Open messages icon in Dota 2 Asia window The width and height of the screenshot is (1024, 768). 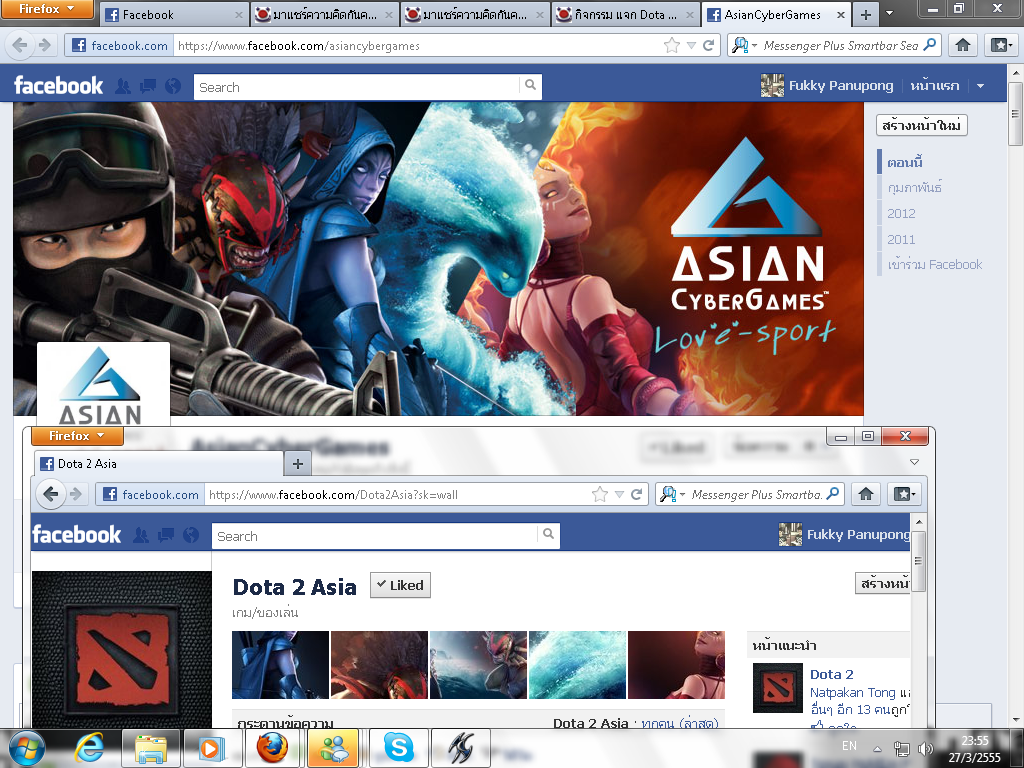(x=166, y=535)
